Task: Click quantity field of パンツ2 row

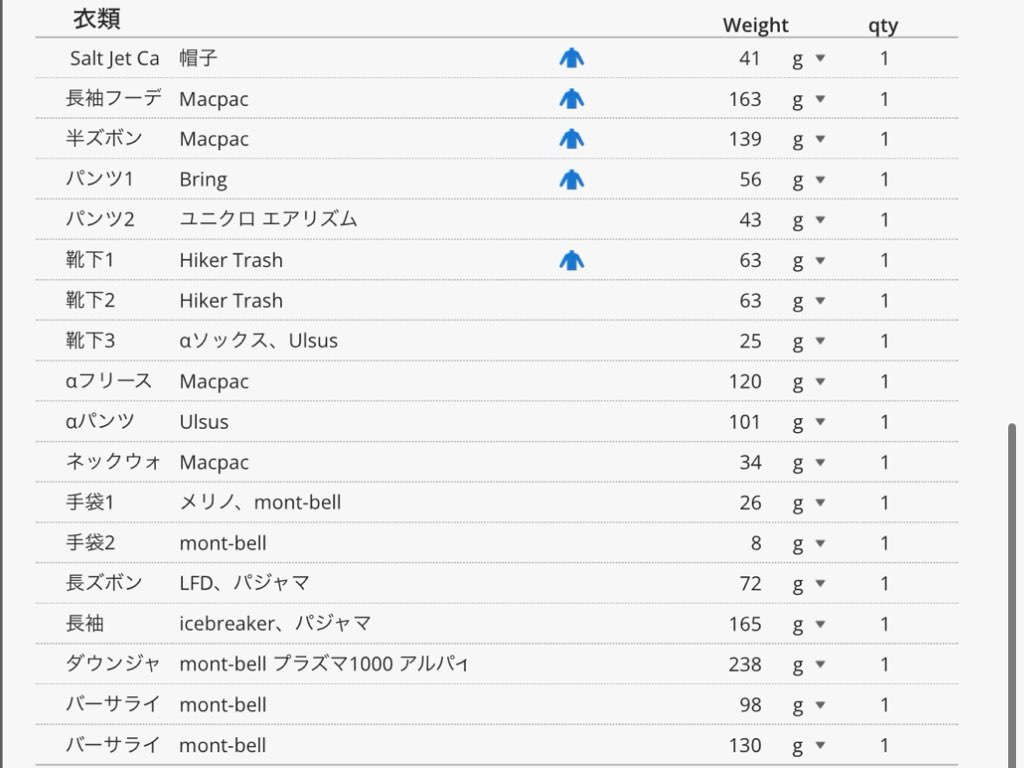Action: (884, 220)
